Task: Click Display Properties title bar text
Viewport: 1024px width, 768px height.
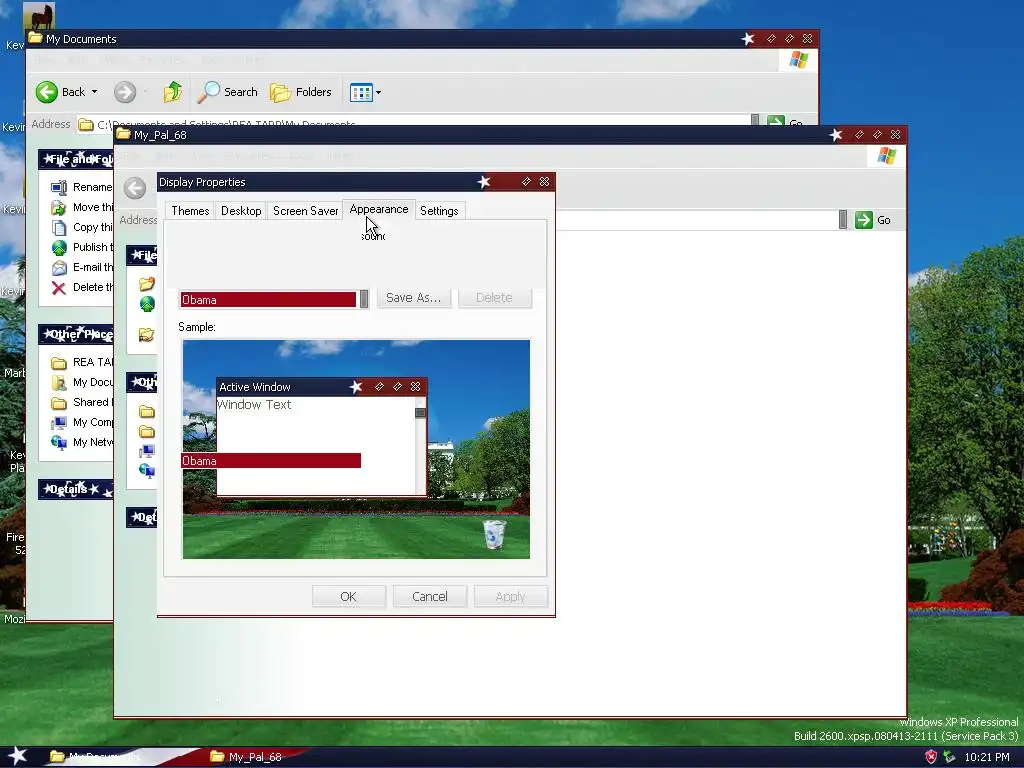Action: click(202, 182)
